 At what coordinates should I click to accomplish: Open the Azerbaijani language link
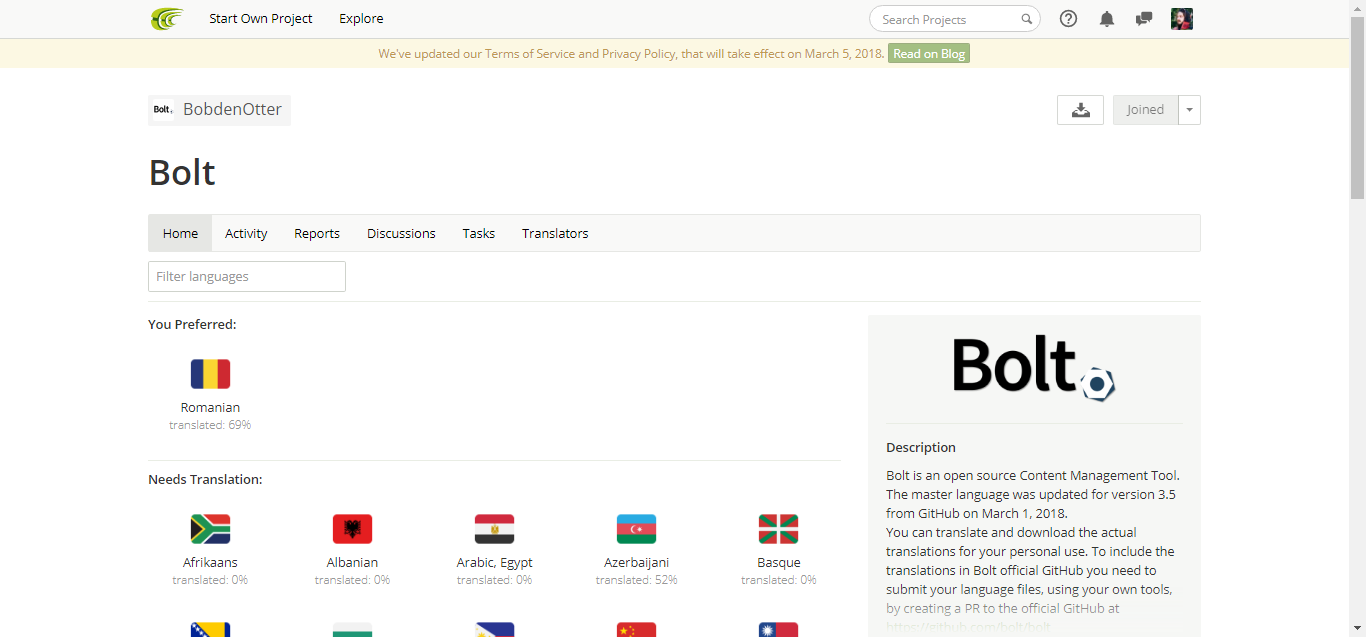click(x=636, y=563)
